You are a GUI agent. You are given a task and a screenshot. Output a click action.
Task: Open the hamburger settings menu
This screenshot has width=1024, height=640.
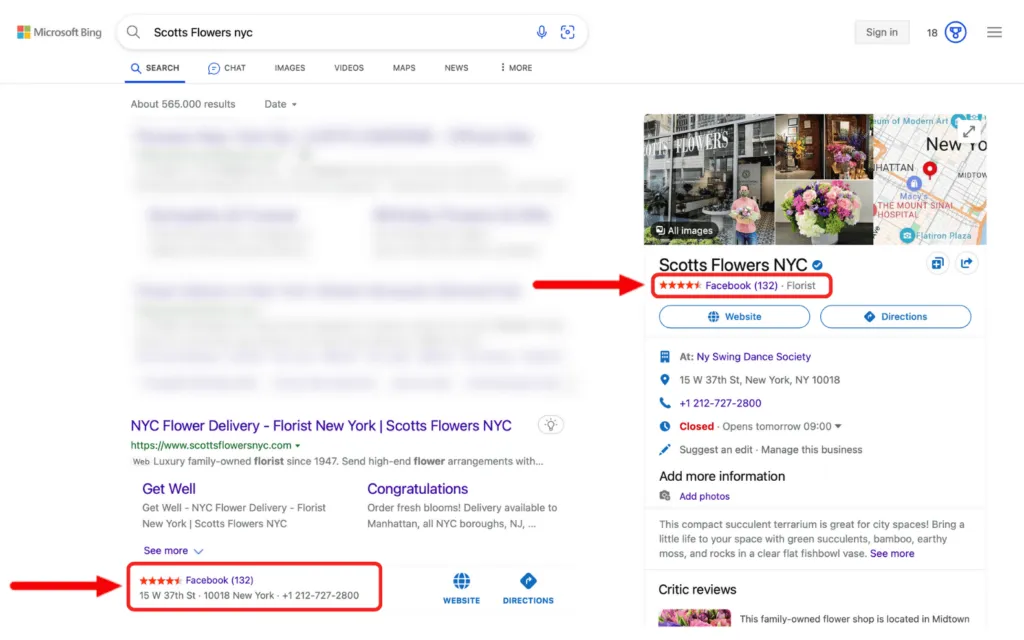994,32
